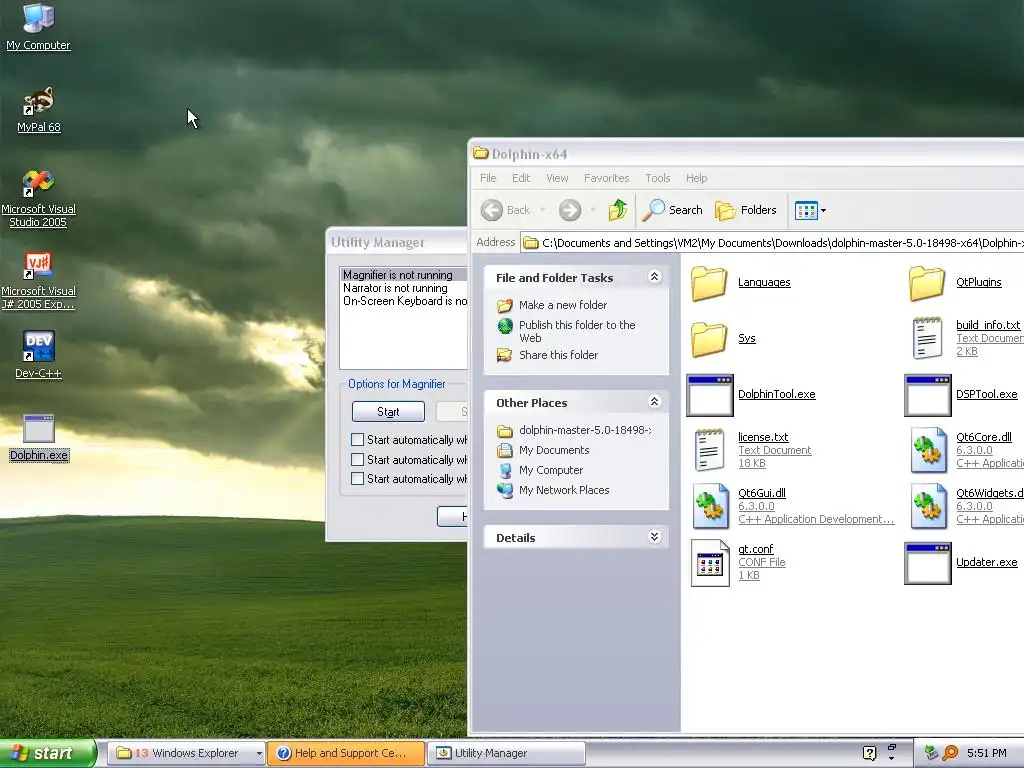The height and width of the screenshot is (768, 1024).
Task: Check third 'Start automatically' checkbox
Action: pyautogui.click(x=357, y=479)
